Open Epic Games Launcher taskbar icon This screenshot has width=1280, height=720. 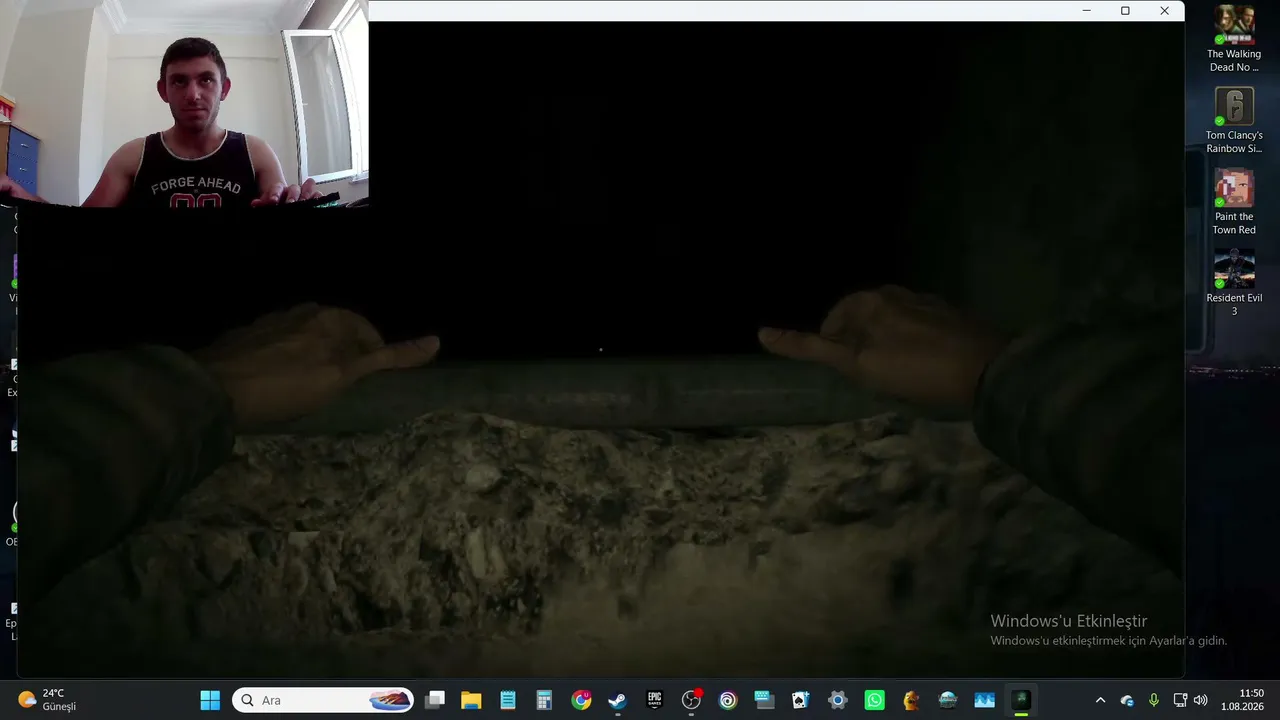(x=654, y=700)
